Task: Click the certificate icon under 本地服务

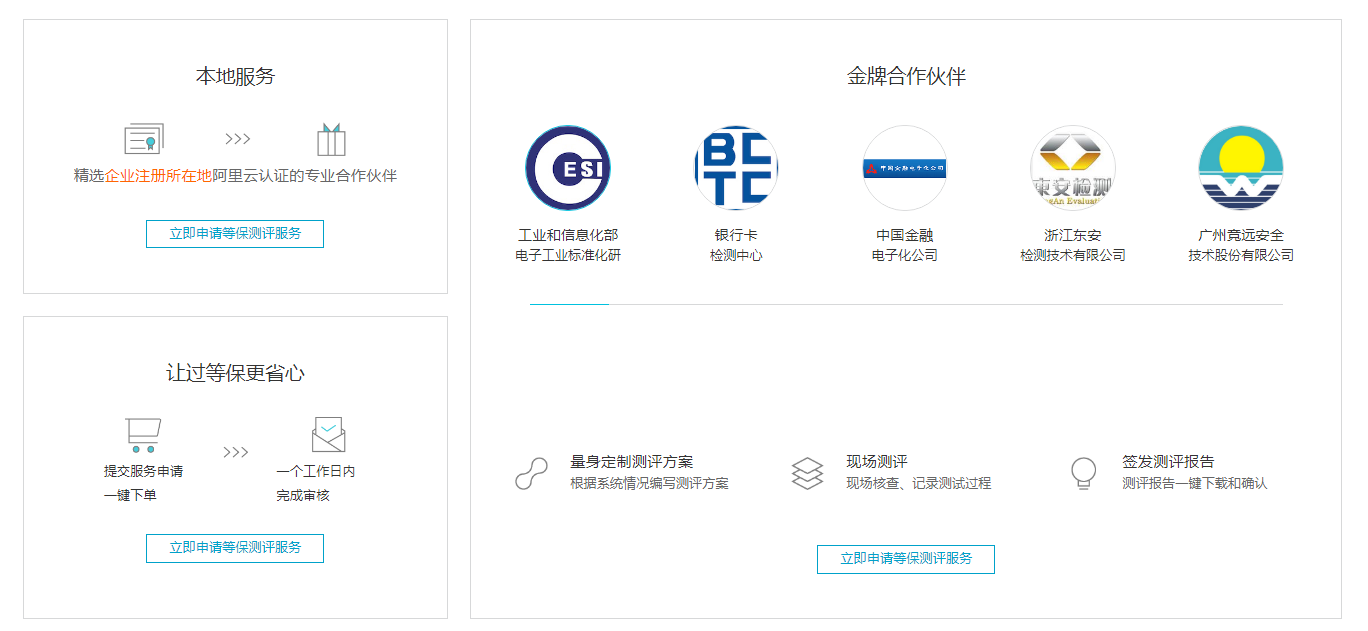Action: coord(144,139)
